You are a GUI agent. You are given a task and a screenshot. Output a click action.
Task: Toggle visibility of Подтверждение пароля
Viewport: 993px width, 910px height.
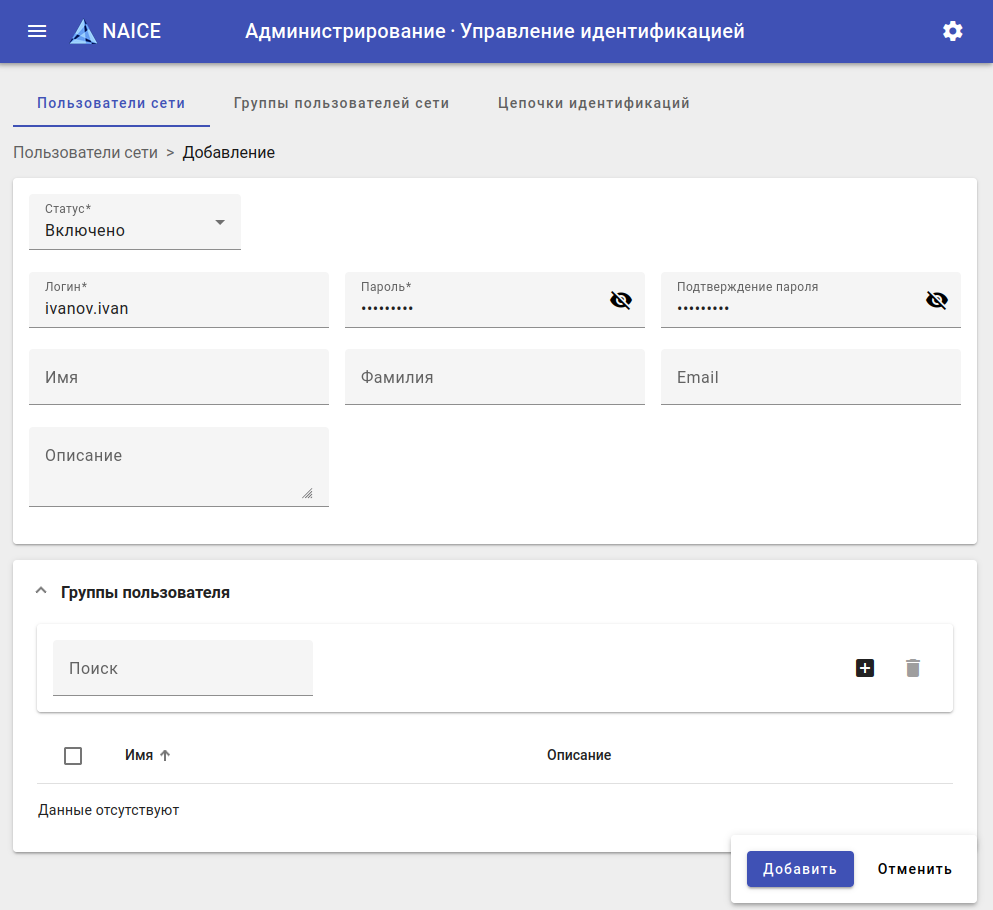pyautogui.click(x=936, y=300)
